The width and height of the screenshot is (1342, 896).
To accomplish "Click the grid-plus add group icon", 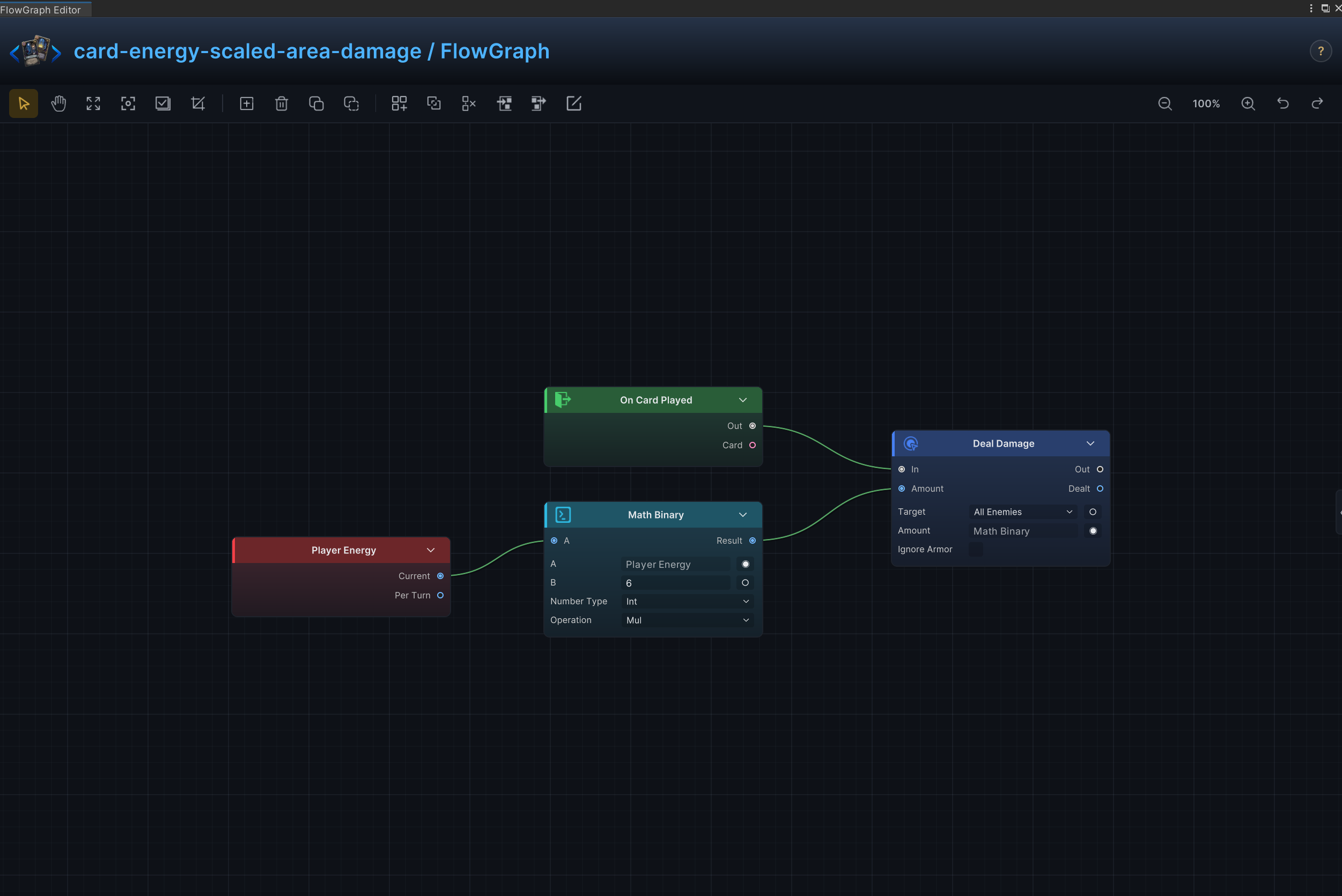I will click(399, 103).
